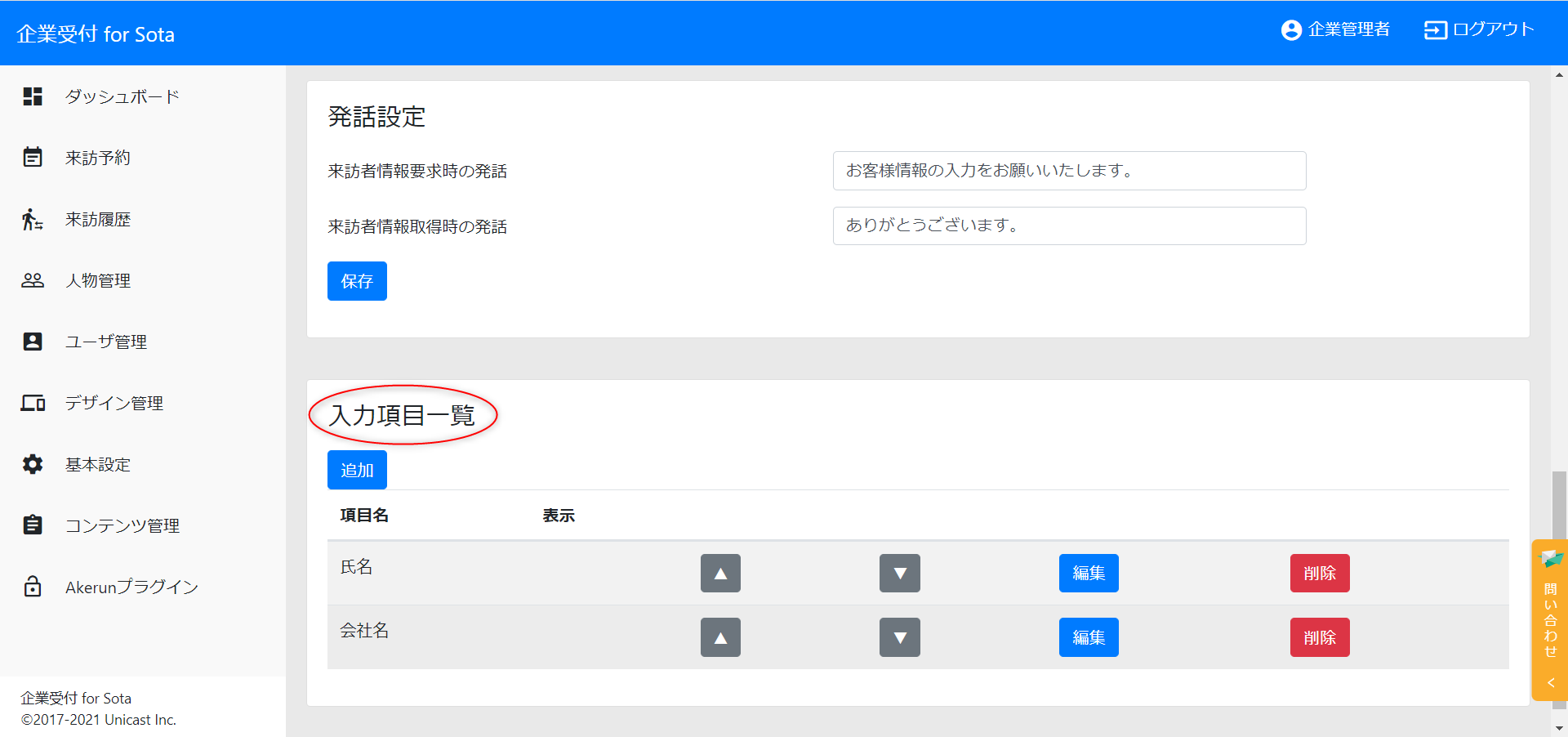Click the ©2017-2021 Unicast Inc. footer text
This screenshot has width=1568, height=737.
click(x=99, y=720)
